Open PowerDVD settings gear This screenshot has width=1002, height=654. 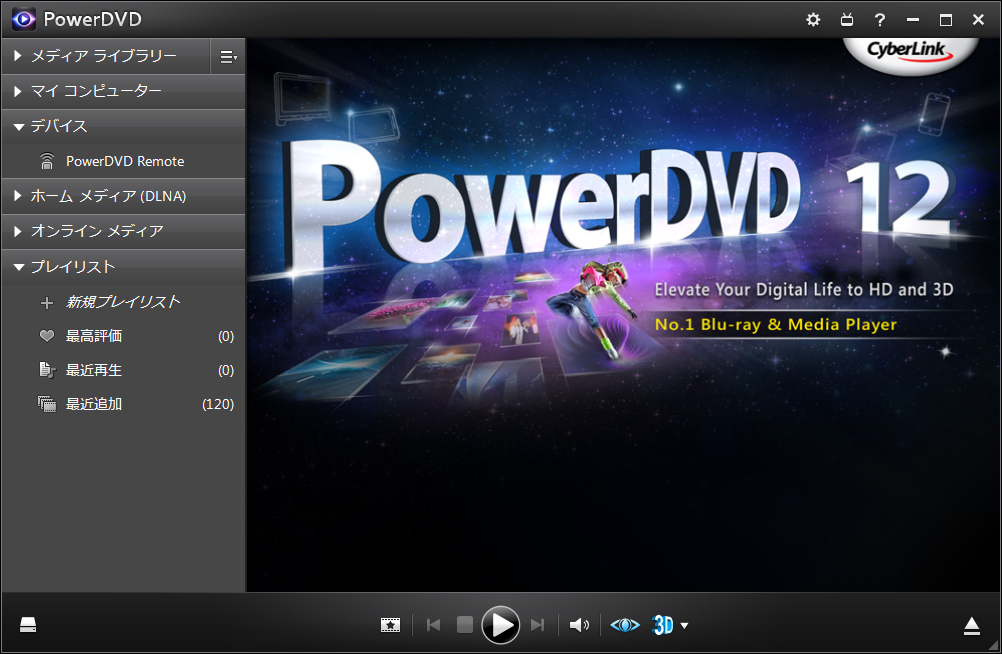click(x=813, y=19)
